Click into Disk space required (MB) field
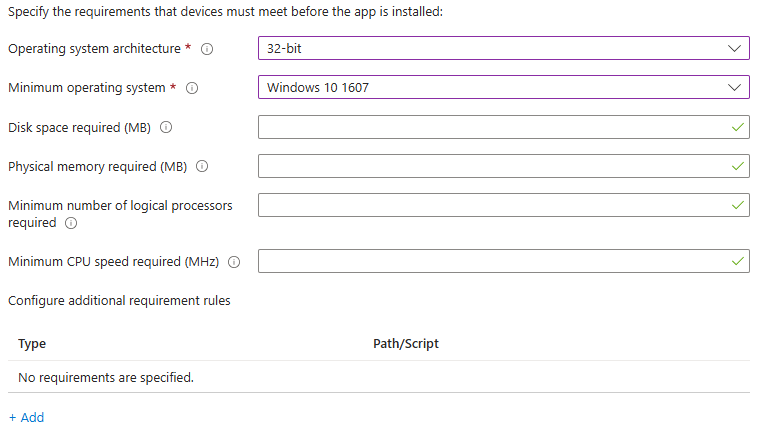784x436 pixels. [x=504, y=127]
